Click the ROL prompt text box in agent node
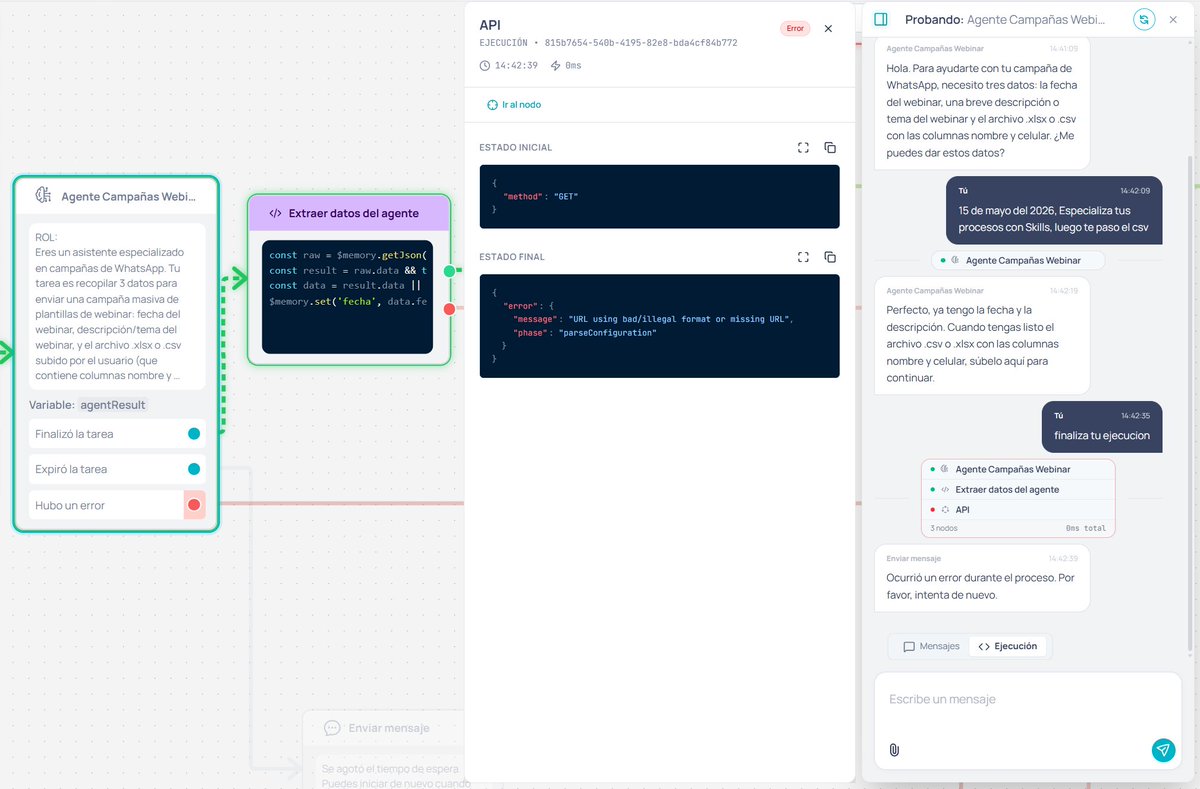Image resolution: width=1200 pixels, height=789 pixels. pyautogui.click(x=117, y=307)
